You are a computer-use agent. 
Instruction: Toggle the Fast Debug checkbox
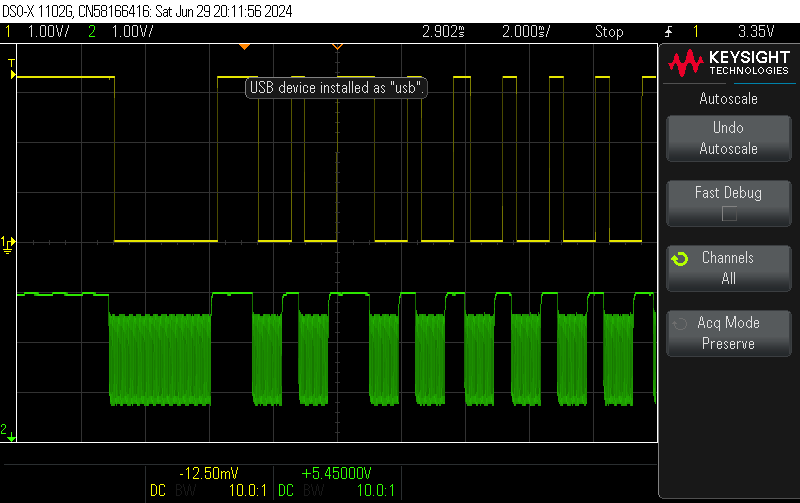pos(729,213)
